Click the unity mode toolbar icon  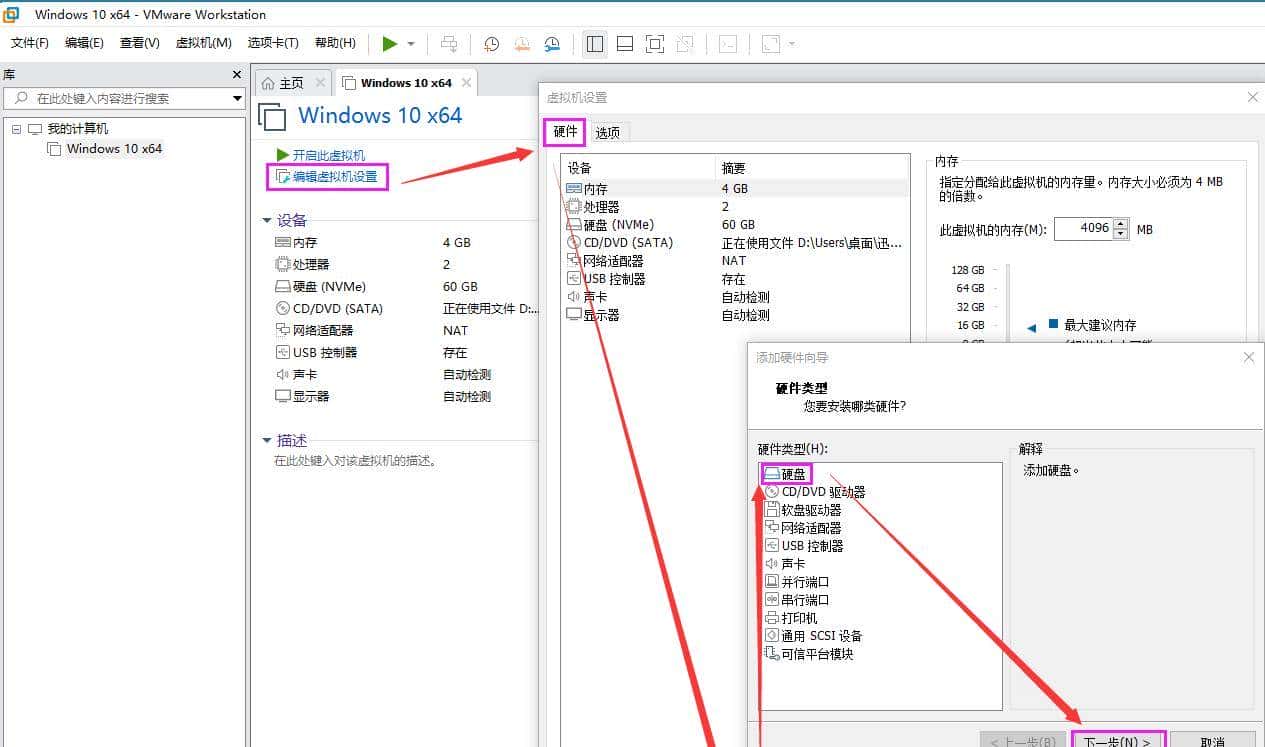click(x=684, y=44)
